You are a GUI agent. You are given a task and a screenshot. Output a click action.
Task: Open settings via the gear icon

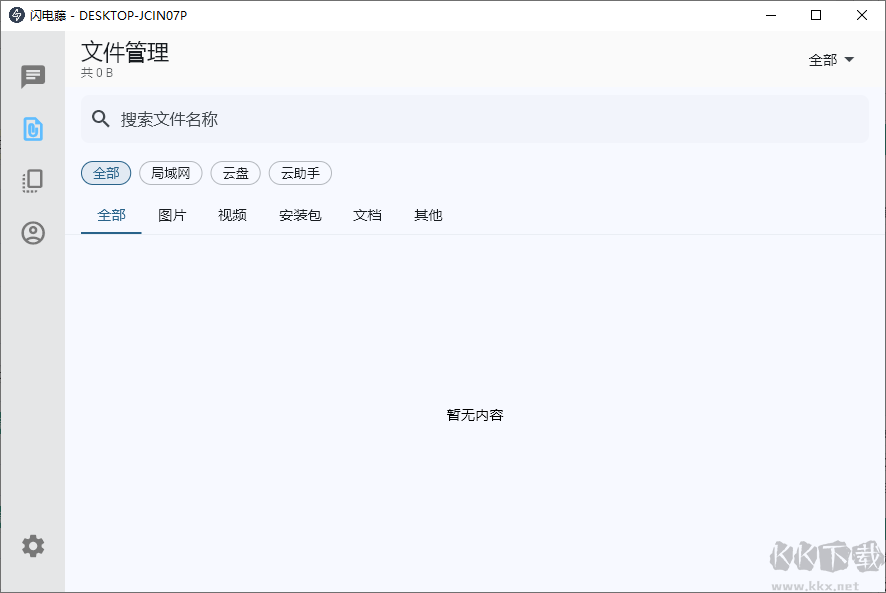(33, 546)
